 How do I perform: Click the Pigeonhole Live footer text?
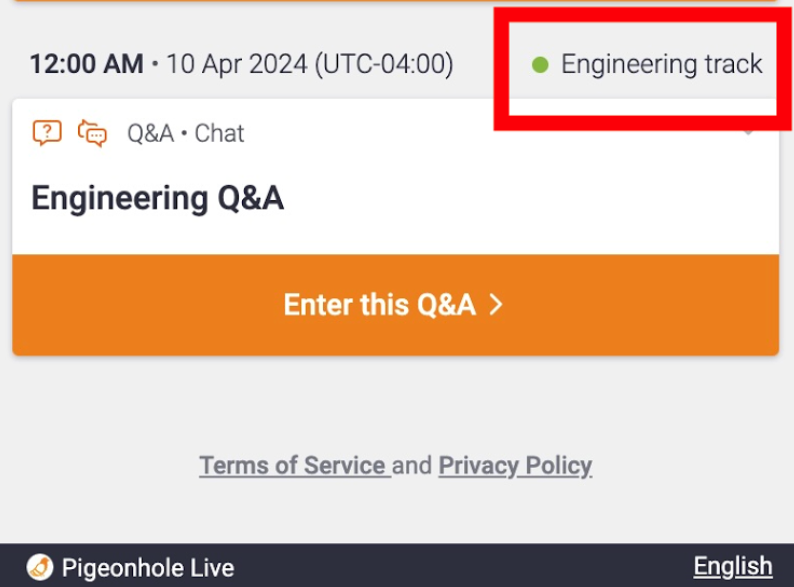click(148, 568)
